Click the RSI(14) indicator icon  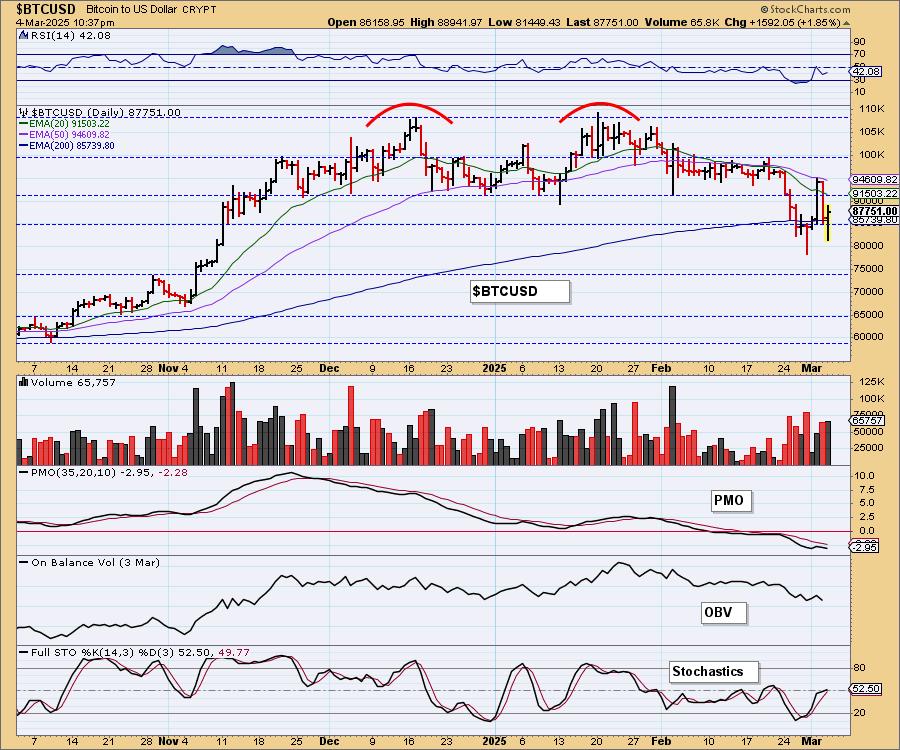pos(23,36)
